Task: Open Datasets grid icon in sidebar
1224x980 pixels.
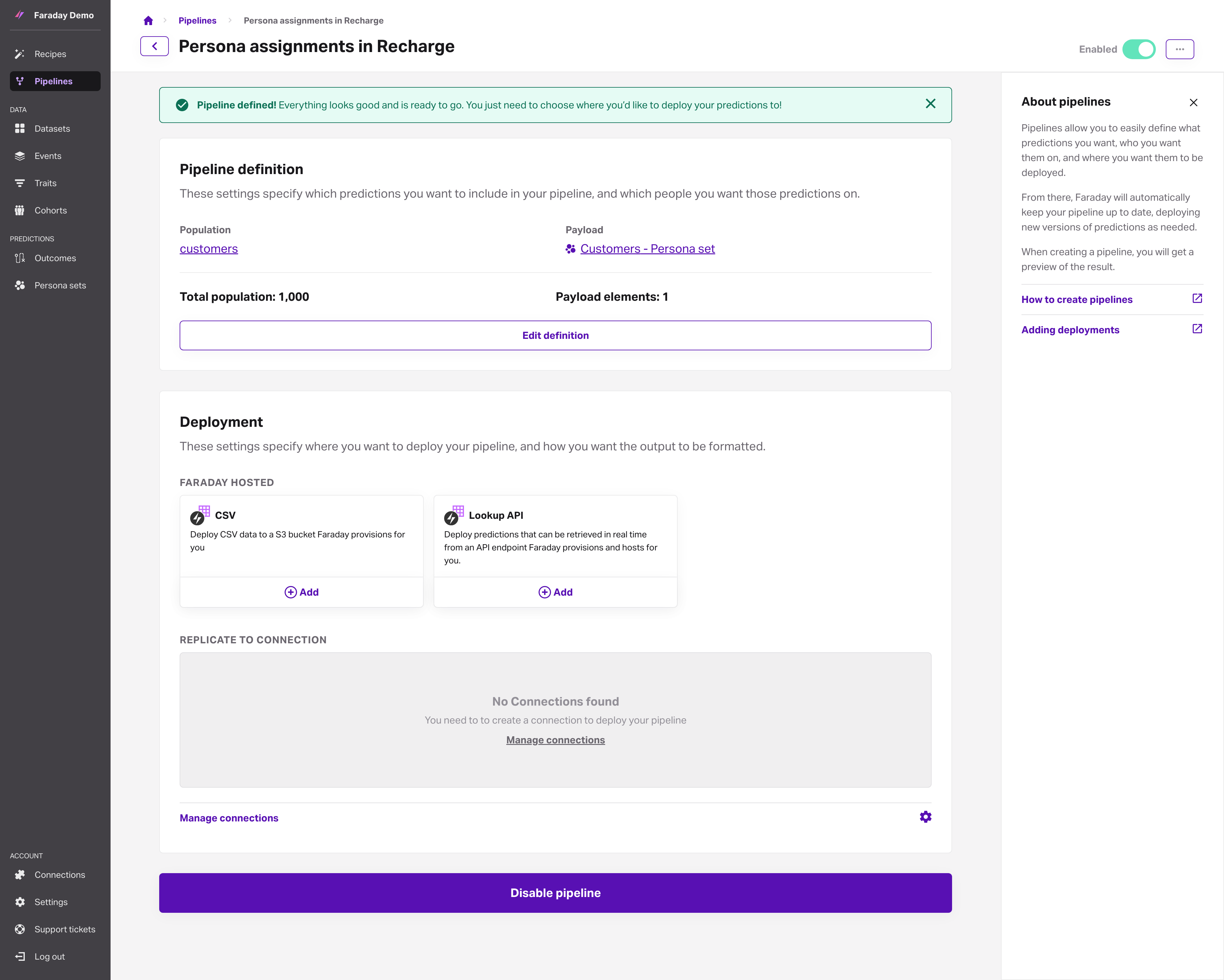Action: coord(20,128)
